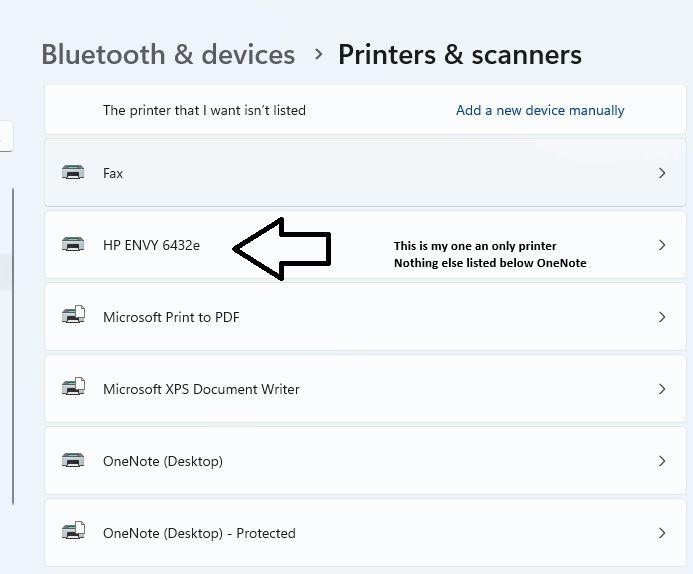Select Microsoft XPS Document Writer label
The image size is (693, 574).
click(x=201, y=389)
